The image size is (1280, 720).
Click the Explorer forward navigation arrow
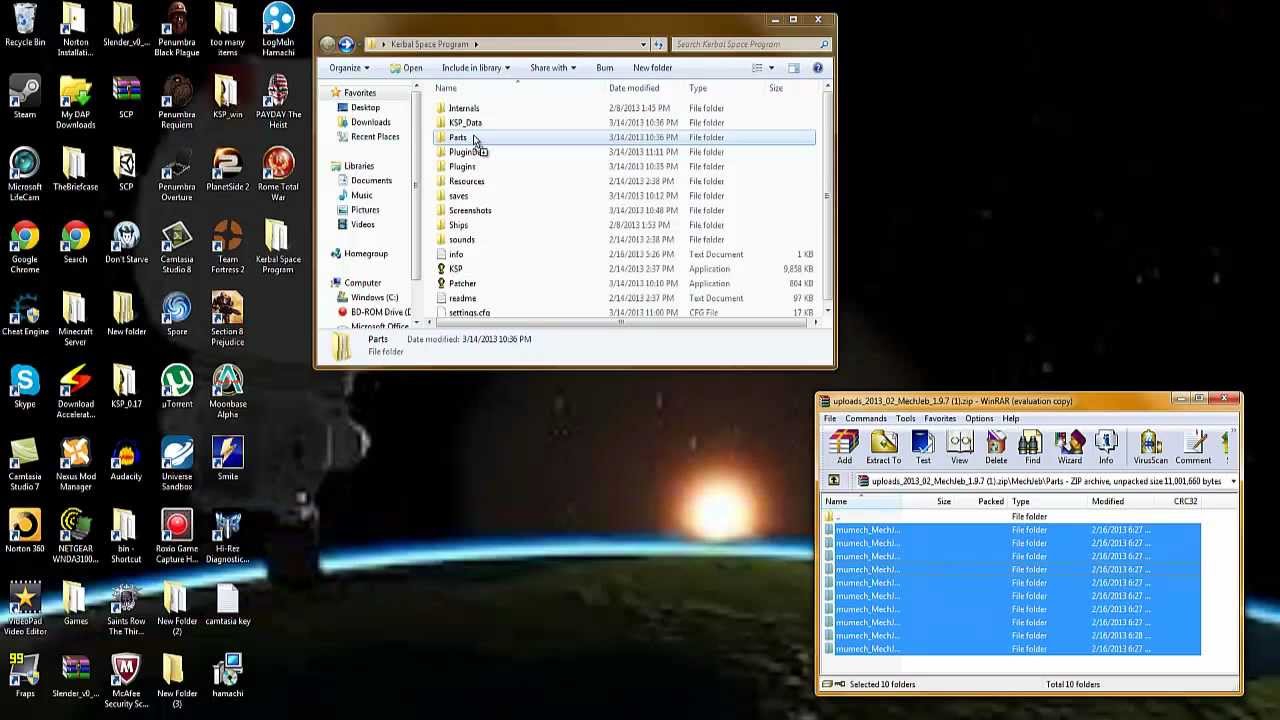(x=346, y=44)
